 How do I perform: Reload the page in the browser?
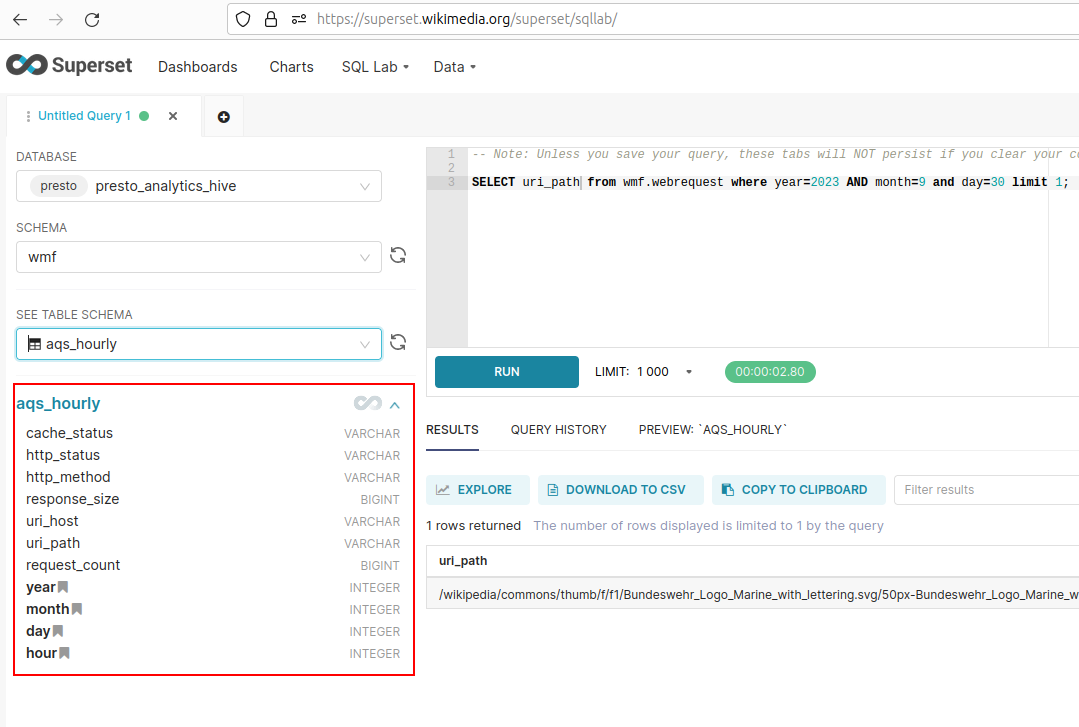(90, 18)
